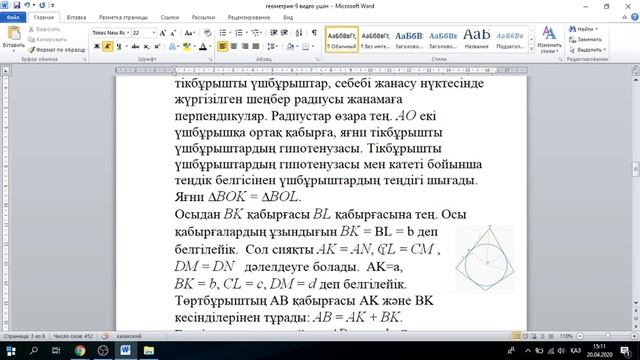Click the Undo arrow in title bar
This screenshot has width=640, height=360.
tap(27, 6)
